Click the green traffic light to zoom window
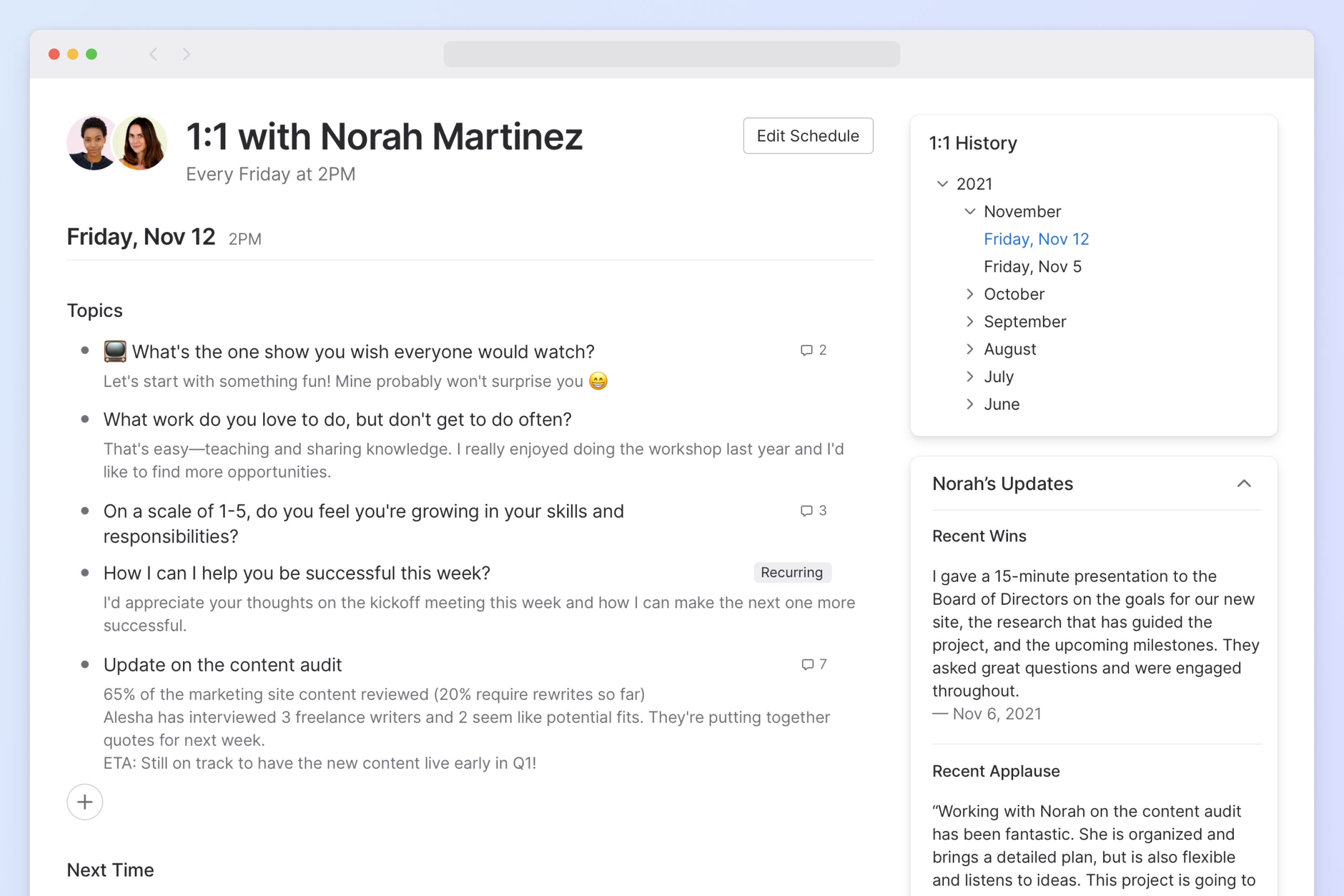The height and width of the screenshot is (896, 1344). [x=91, y=54]
